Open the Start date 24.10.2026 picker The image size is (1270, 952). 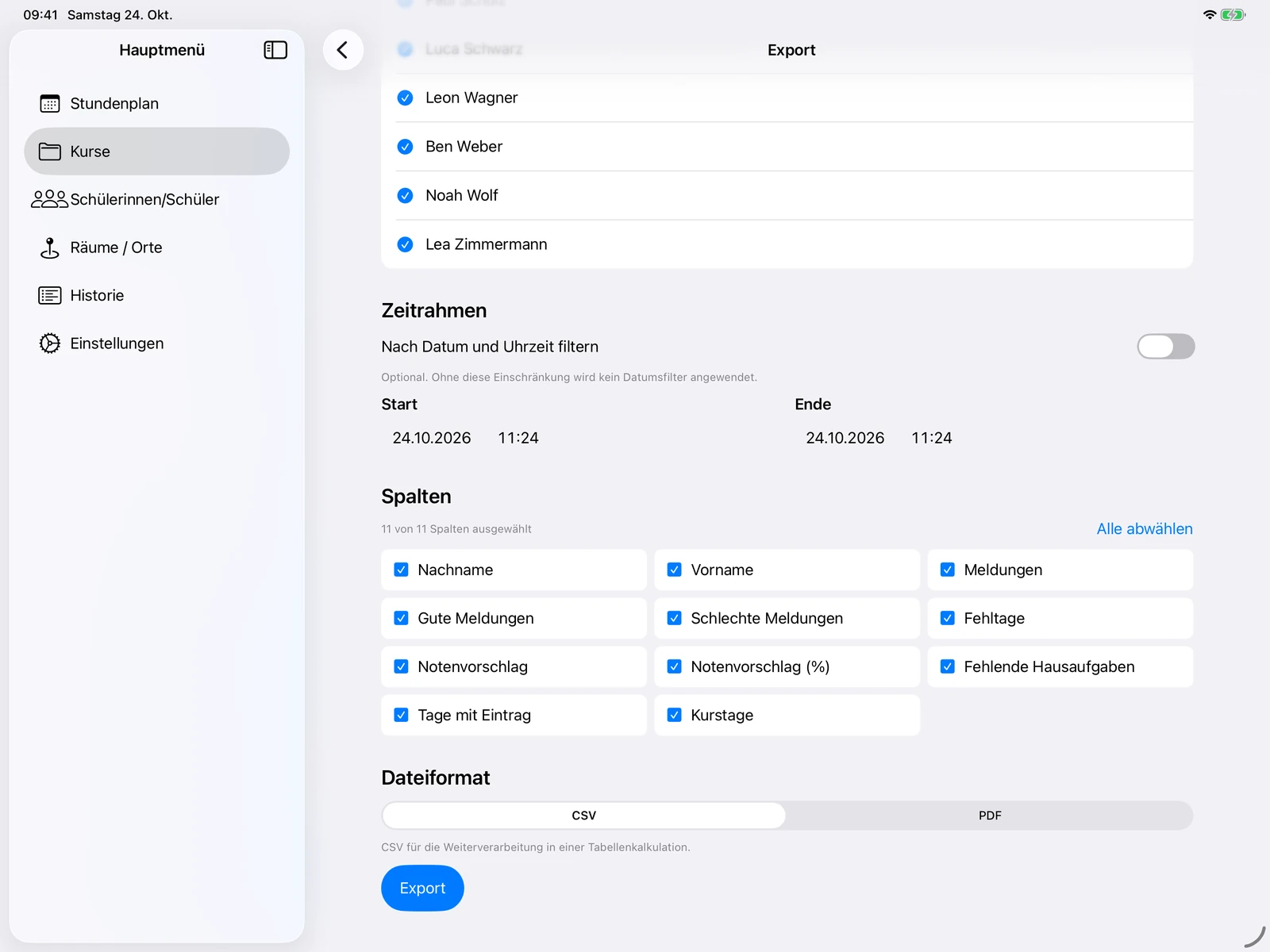pyautogui.click(x=432, y=438)
